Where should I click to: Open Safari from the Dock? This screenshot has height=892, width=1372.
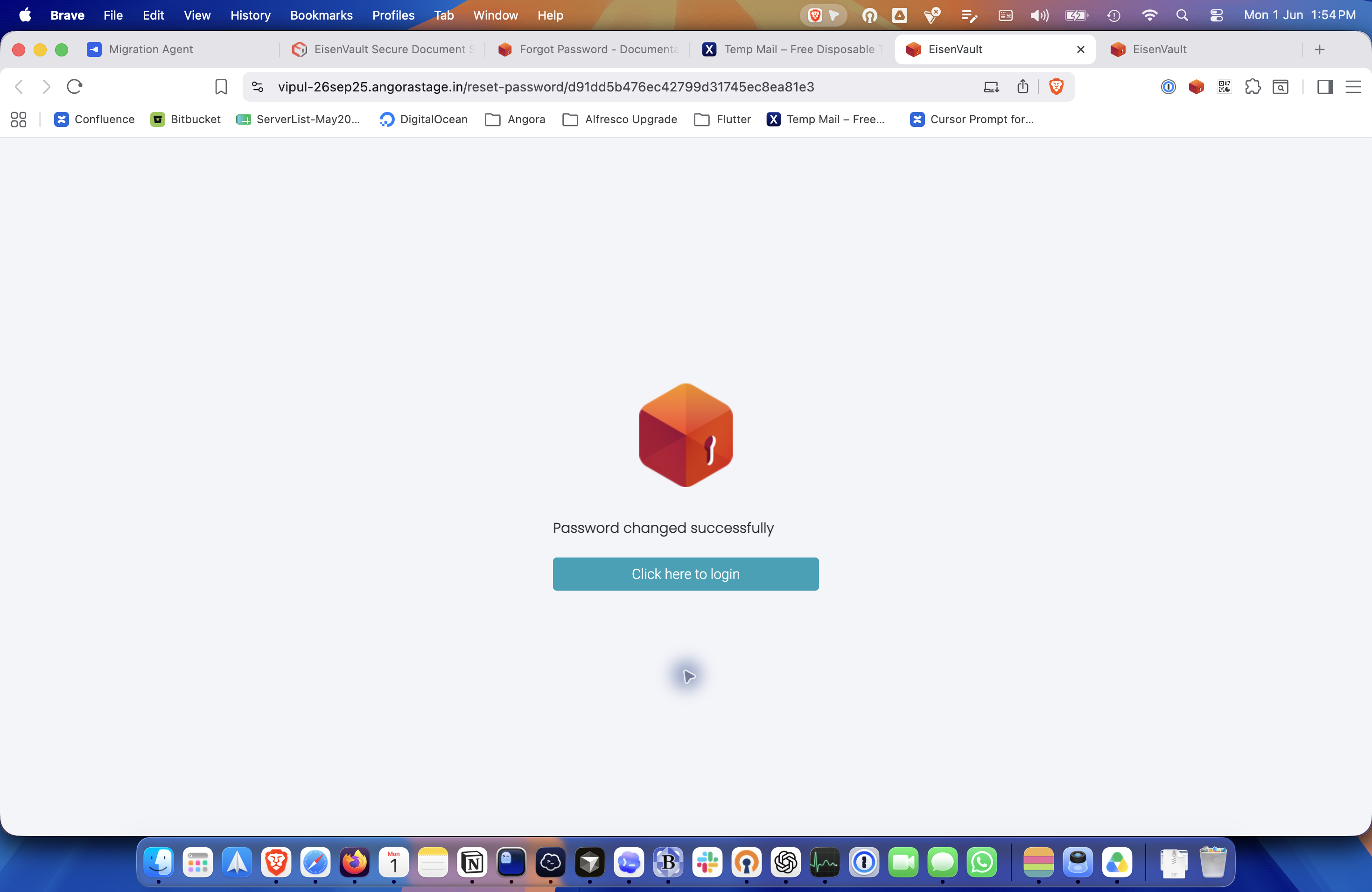[315, 863]
